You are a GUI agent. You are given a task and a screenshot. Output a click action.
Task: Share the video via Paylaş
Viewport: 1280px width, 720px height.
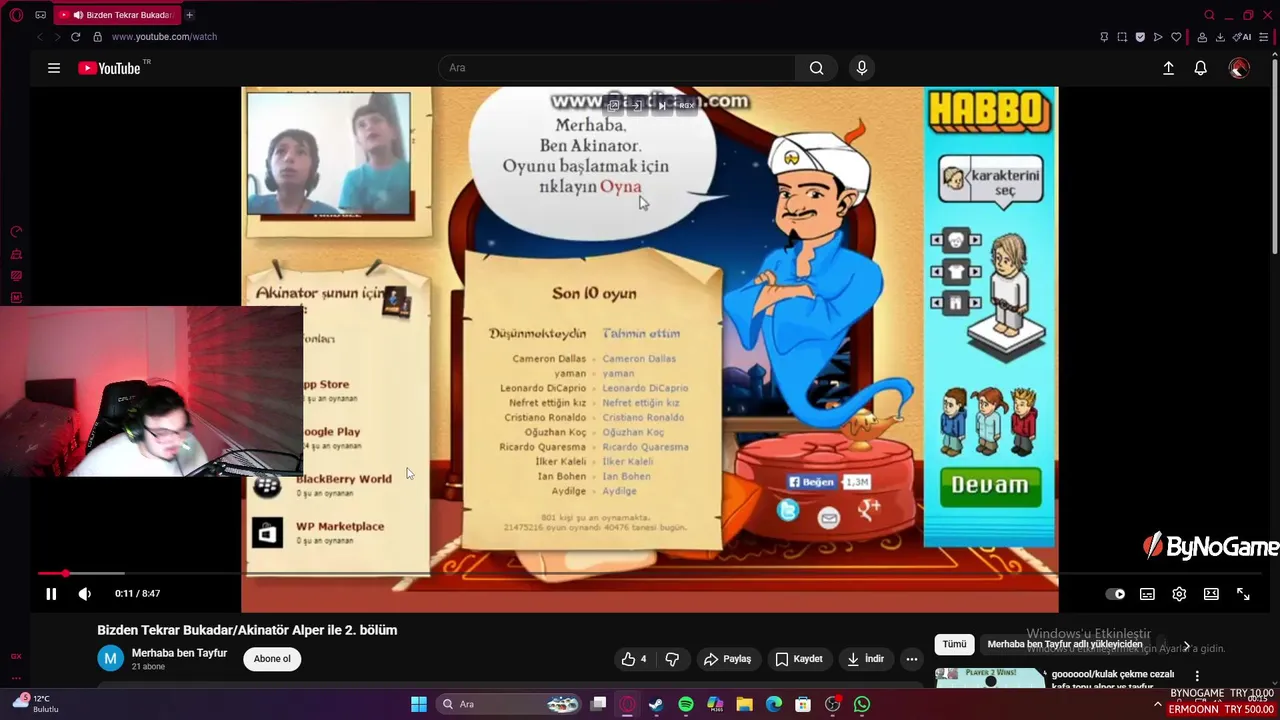[727, 659]
